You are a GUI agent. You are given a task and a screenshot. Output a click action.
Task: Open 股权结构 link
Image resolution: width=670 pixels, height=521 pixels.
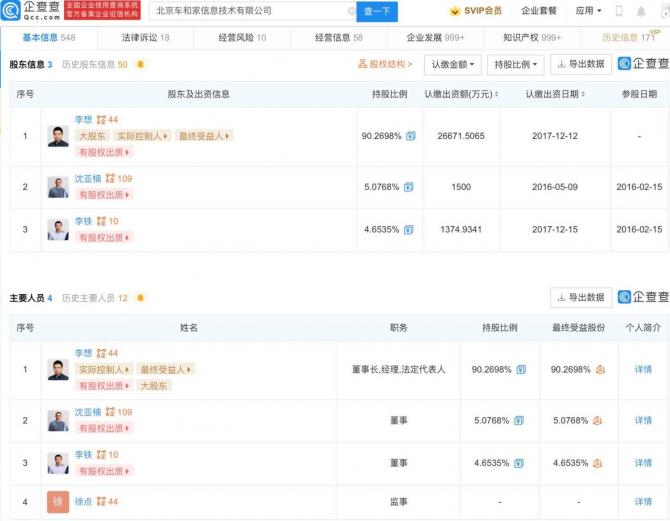pos(385,64)
